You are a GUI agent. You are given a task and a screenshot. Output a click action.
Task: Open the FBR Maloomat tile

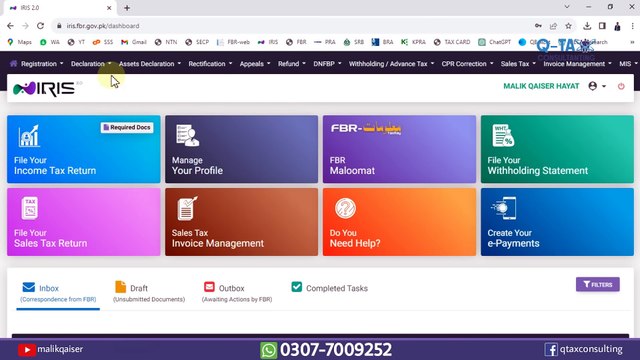coord(399,149)
